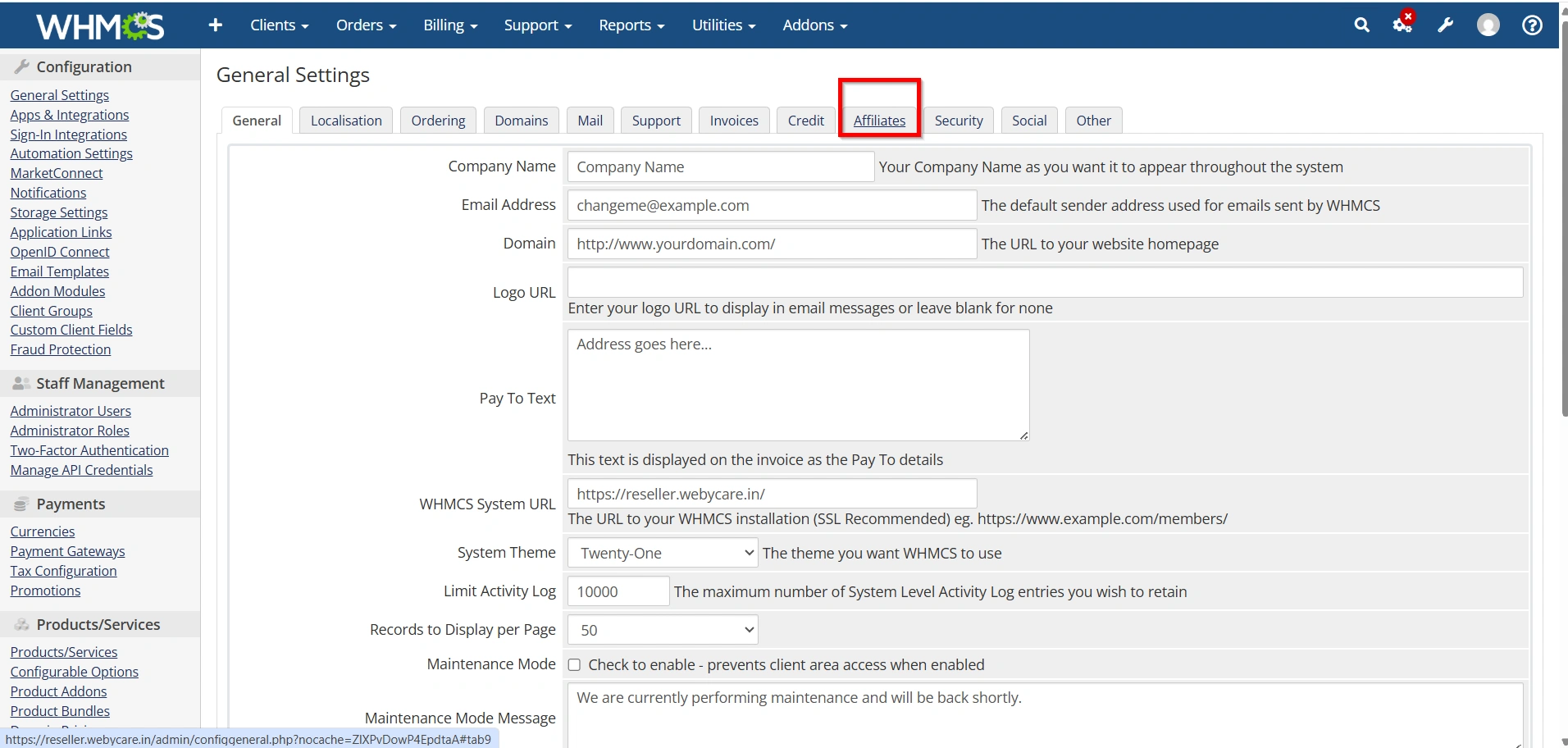Viewport: 1568px width, 748px height.
Task: Open the wrench configuration icon
Action: [x=1446, y=25]
